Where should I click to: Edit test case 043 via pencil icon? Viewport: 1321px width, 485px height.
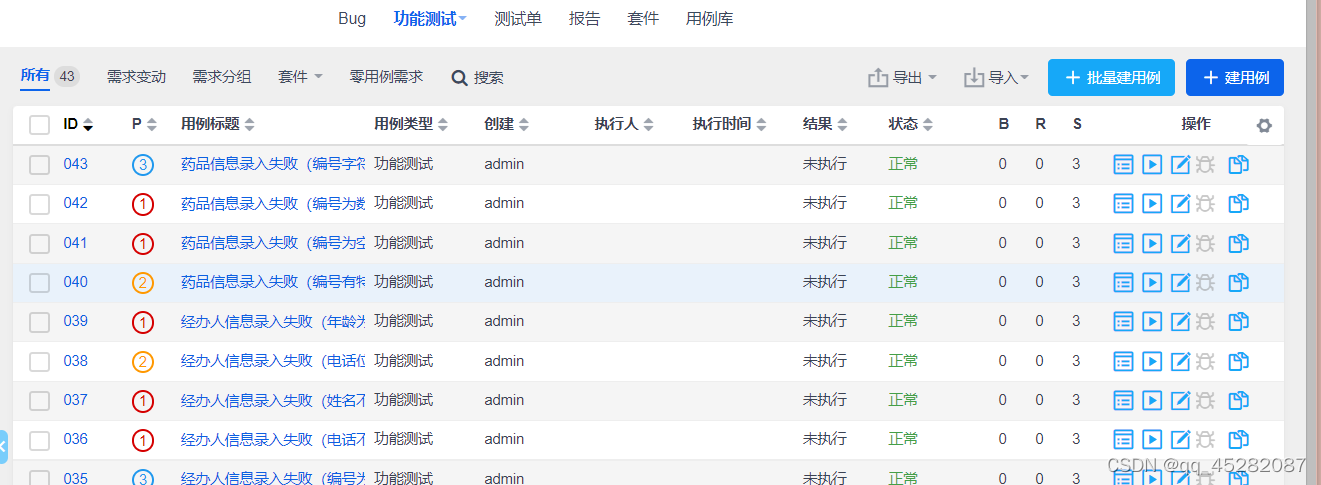point(1180,165)
